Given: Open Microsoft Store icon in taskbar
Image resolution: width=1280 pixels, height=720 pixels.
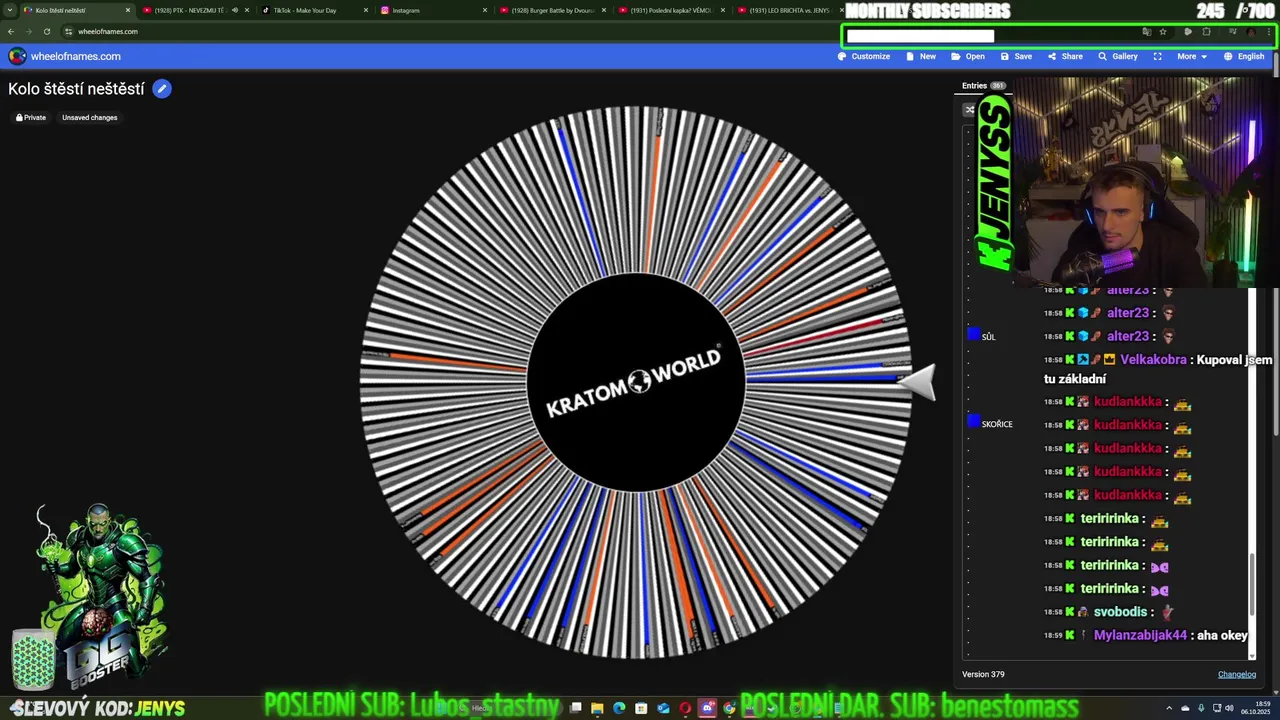Looking at the screenshot, I should coord(641,708).
